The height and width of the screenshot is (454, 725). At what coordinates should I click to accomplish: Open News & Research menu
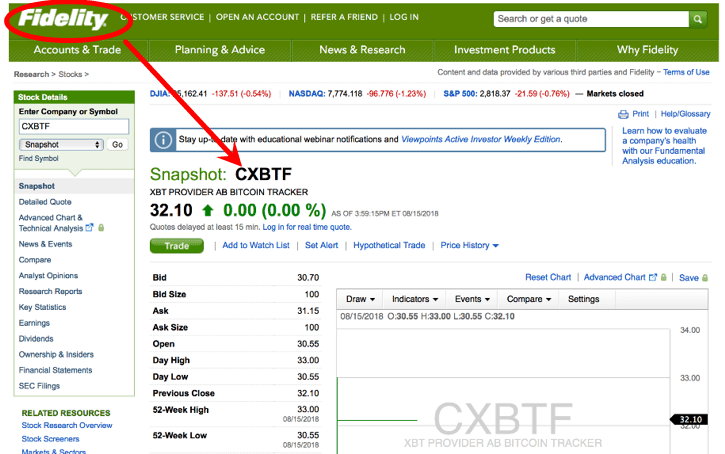pos(362,50)
